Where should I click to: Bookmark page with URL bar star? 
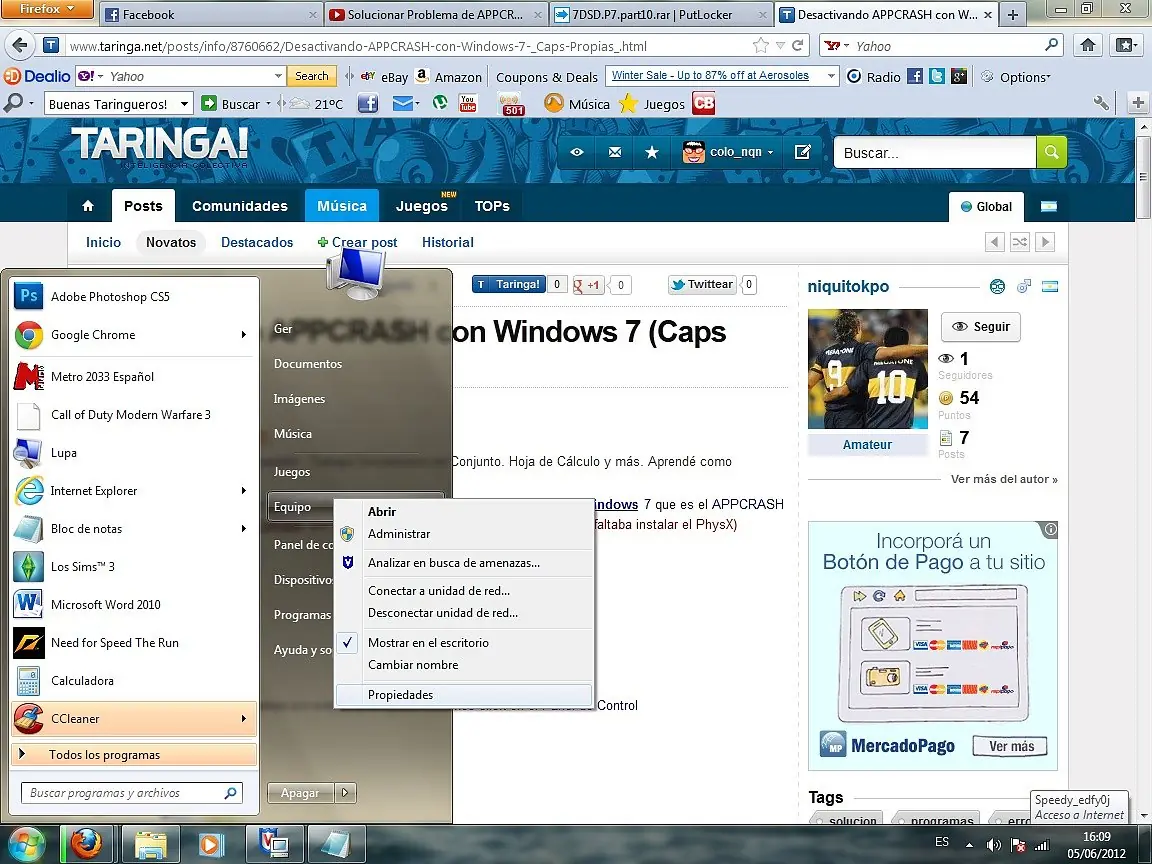[x=760, y=46]
